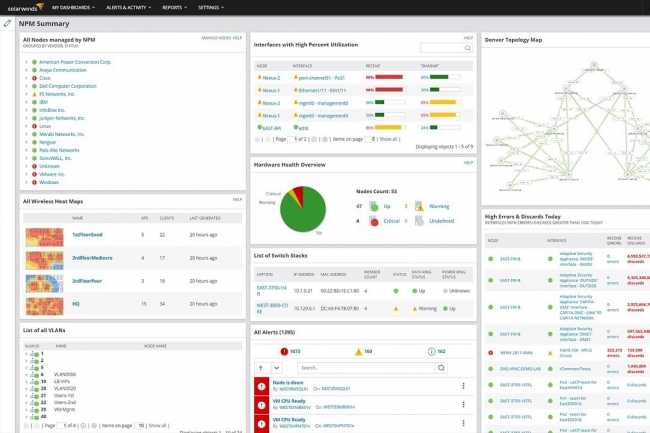Open the three-dot menu for Node is down alert

tap(463, 386)
